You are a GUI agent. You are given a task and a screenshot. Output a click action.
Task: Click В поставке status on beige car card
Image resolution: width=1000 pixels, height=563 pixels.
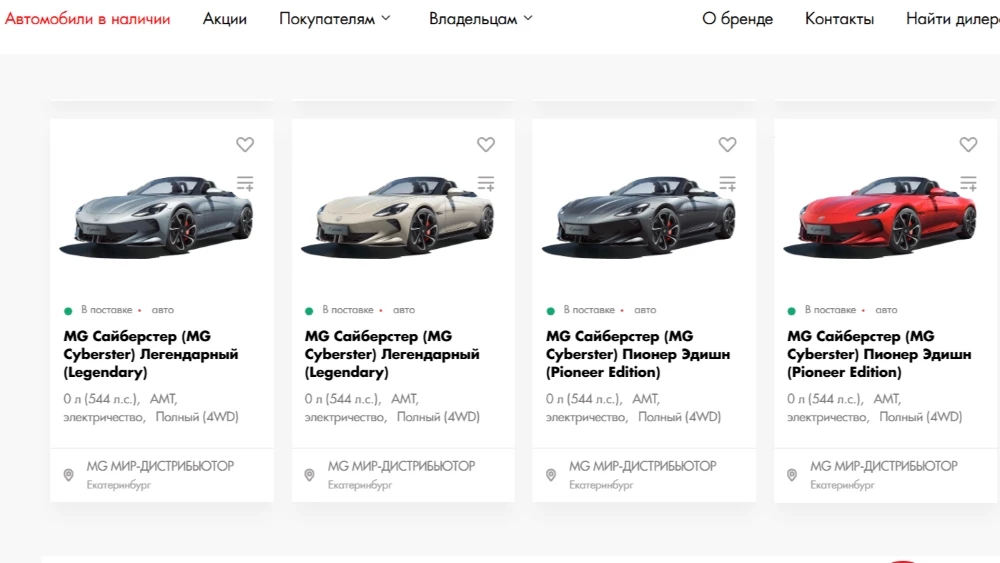coord(348,310)
